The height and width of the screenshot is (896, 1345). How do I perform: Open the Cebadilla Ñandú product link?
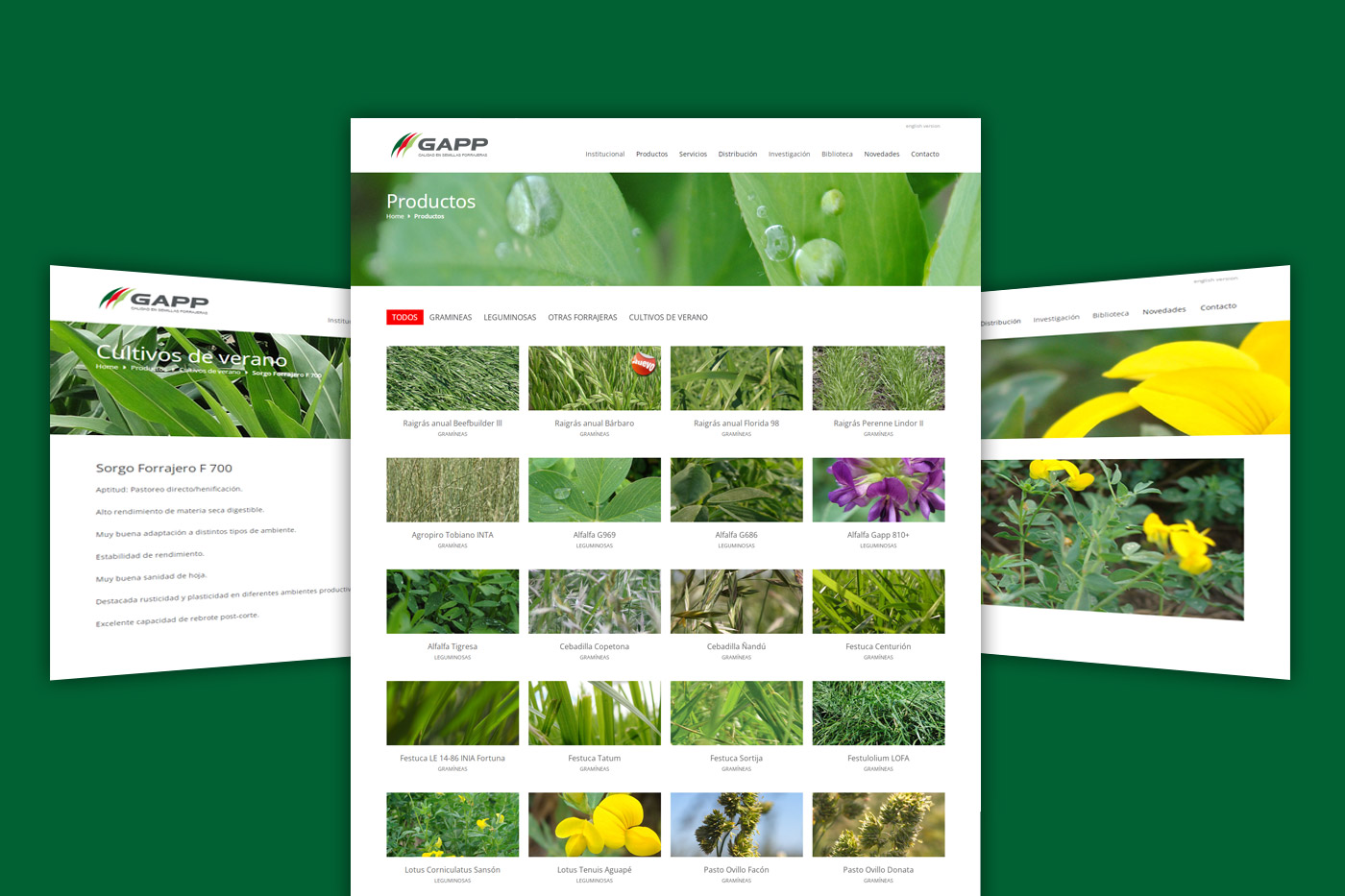736,647
